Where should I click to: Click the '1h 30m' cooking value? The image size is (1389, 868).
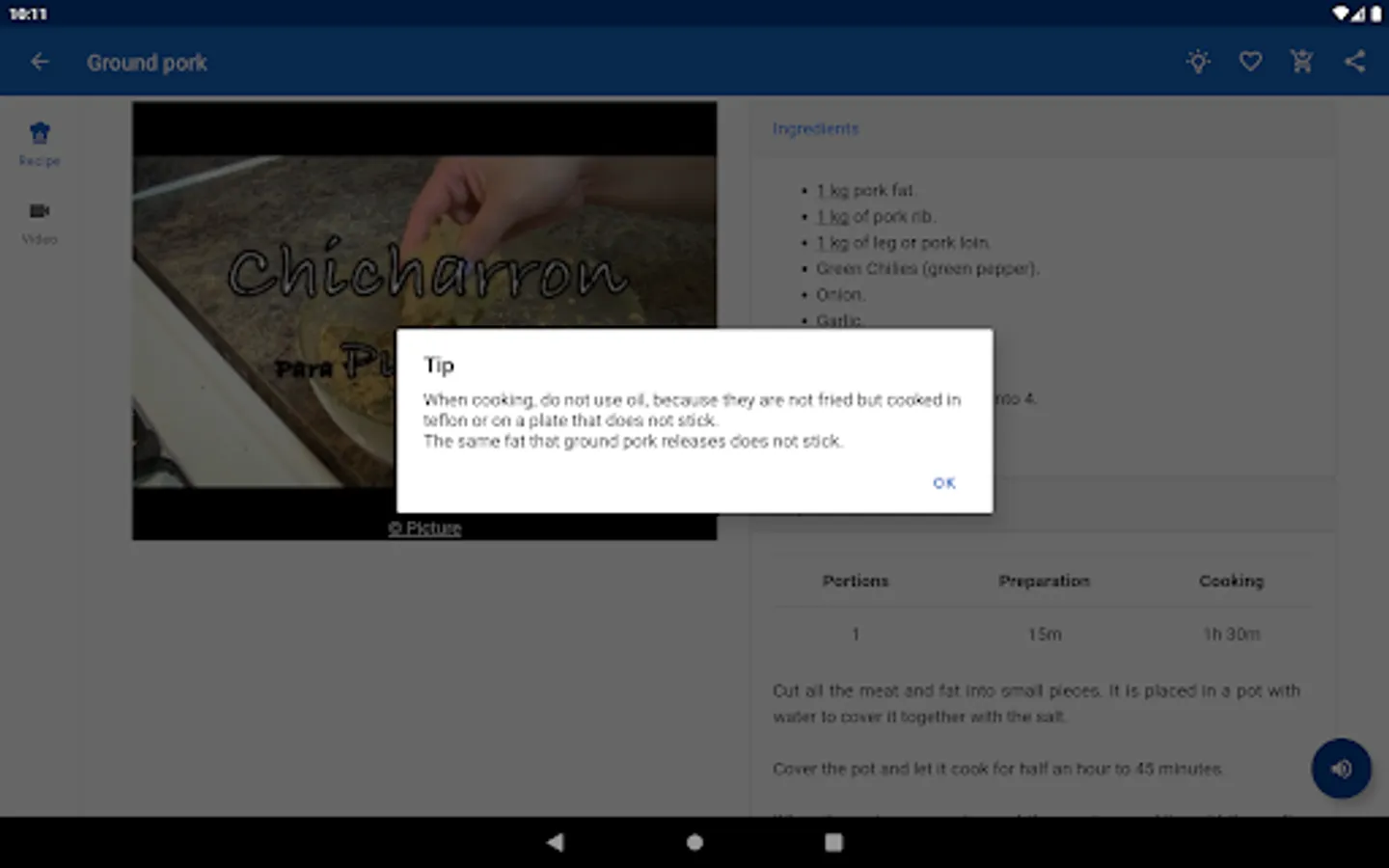pos(1231,635)
